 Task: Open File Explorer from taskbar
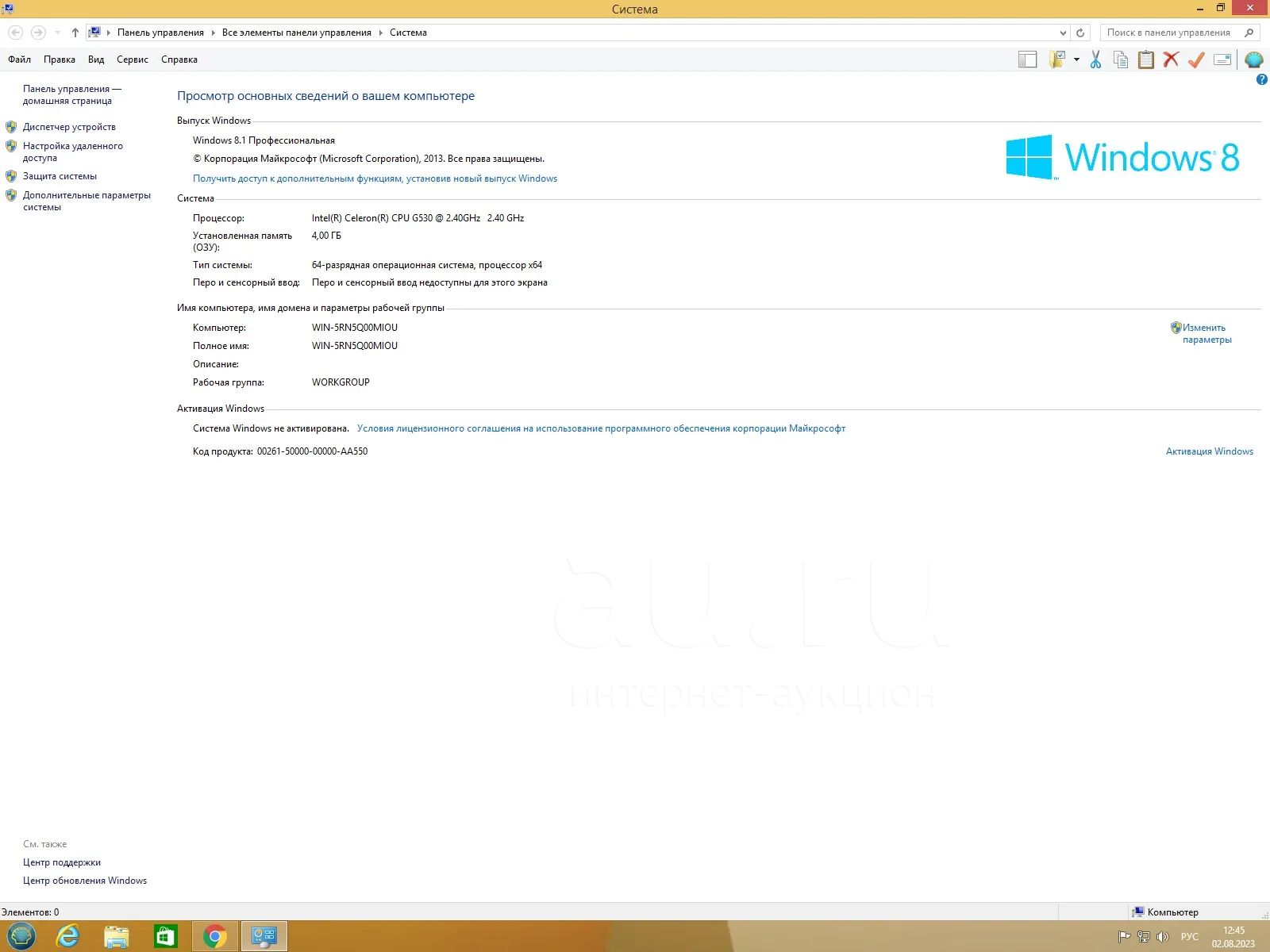117,937
